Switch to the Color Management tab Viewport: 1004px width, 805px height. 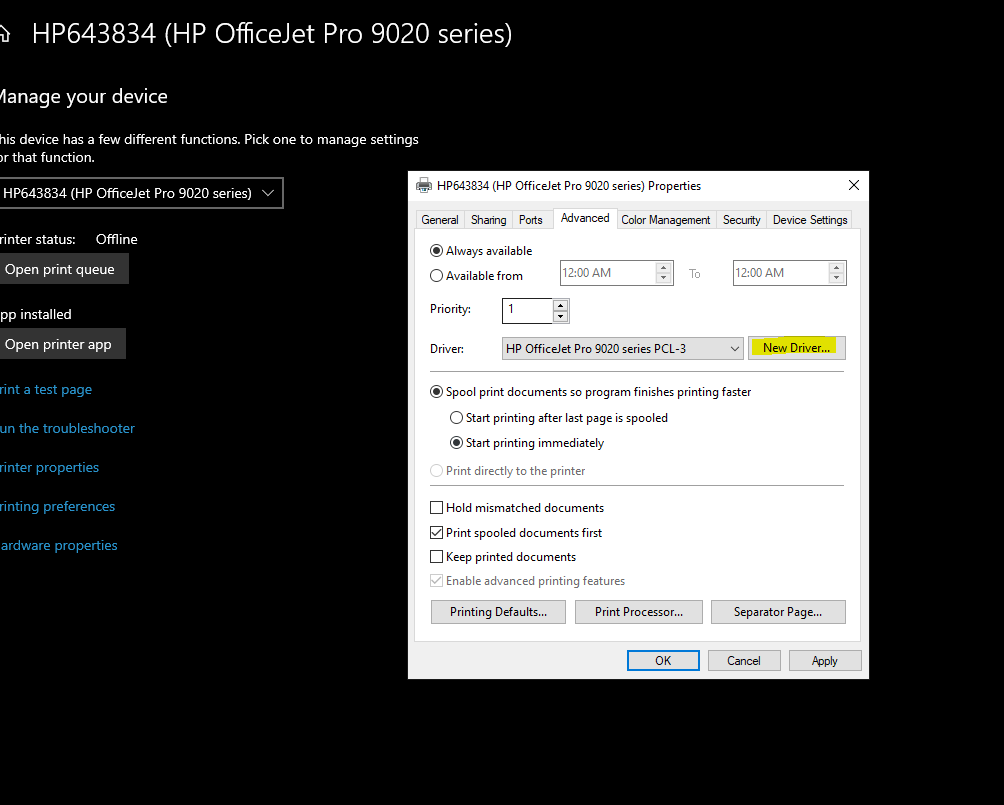pos(666,220)
